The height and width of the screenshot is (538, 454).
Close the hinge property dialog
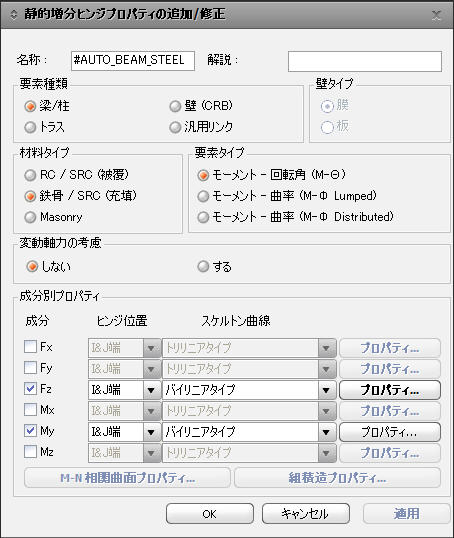tap(436, 15)
